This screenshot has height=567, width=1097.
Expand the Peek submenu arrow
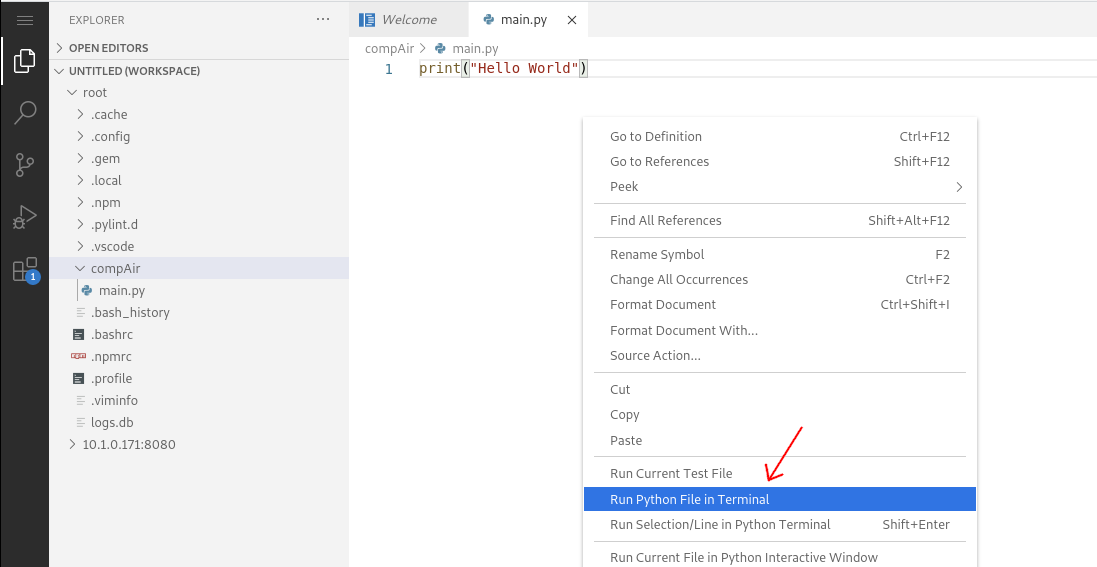pyautogui.click(x=959, y=187)
